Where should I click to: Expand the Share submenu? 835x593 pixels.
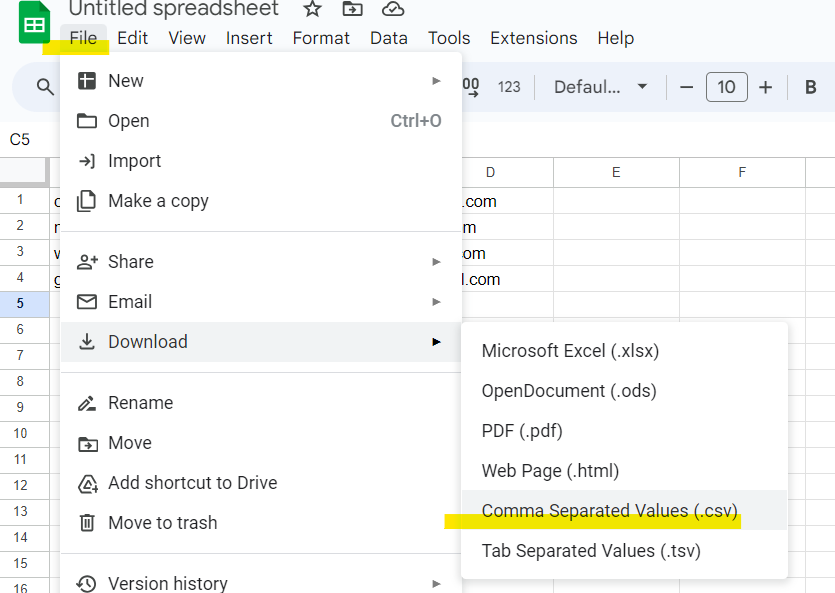261,262
